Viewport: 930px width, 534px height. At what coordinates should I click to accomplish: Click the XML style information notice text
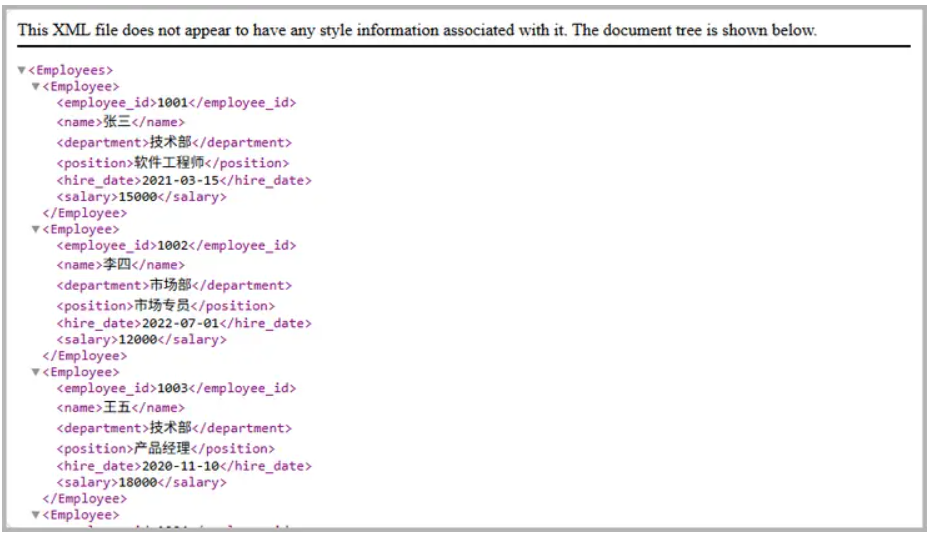[x=417, y=31]
